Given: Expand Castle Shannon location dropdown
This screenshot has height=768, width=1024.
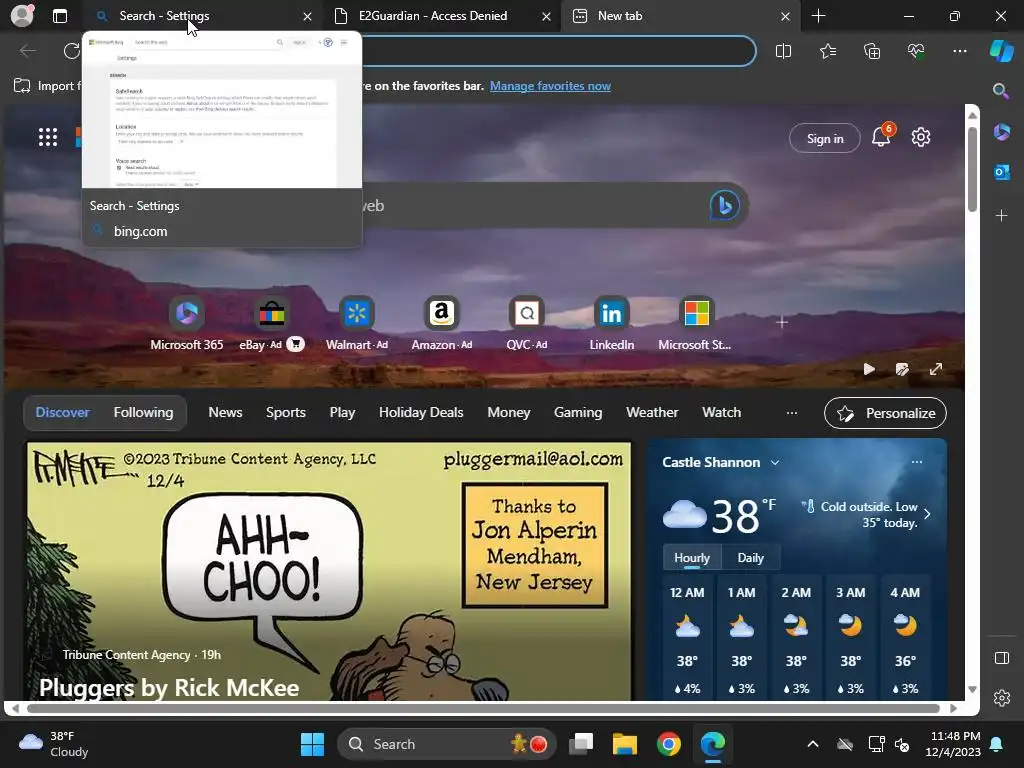Looking at the screenshot, I should click(775, 462).
